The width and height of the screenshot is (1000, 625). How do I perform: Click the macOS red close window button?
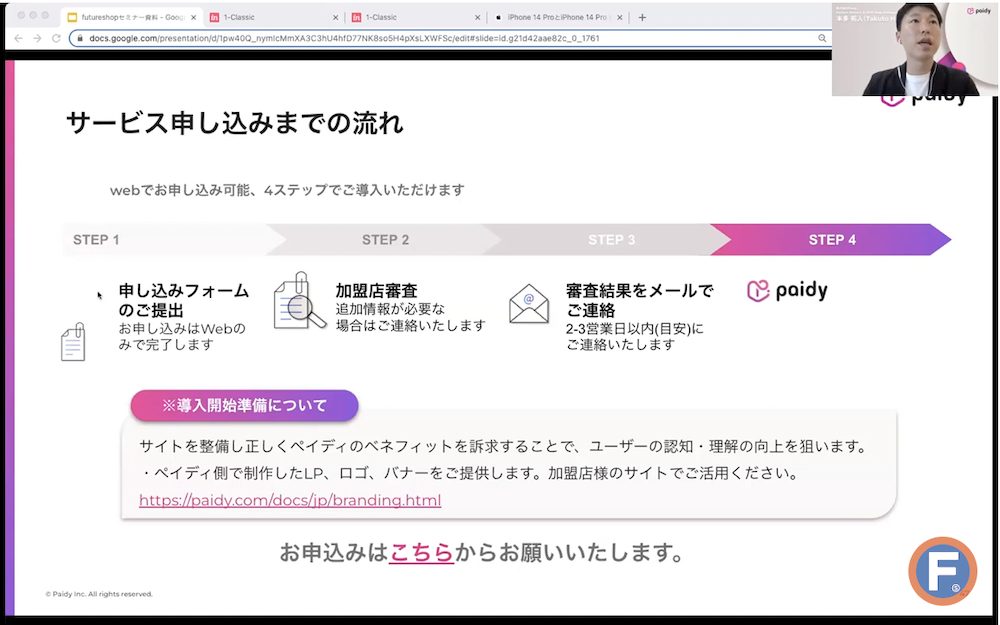point(21,15)
